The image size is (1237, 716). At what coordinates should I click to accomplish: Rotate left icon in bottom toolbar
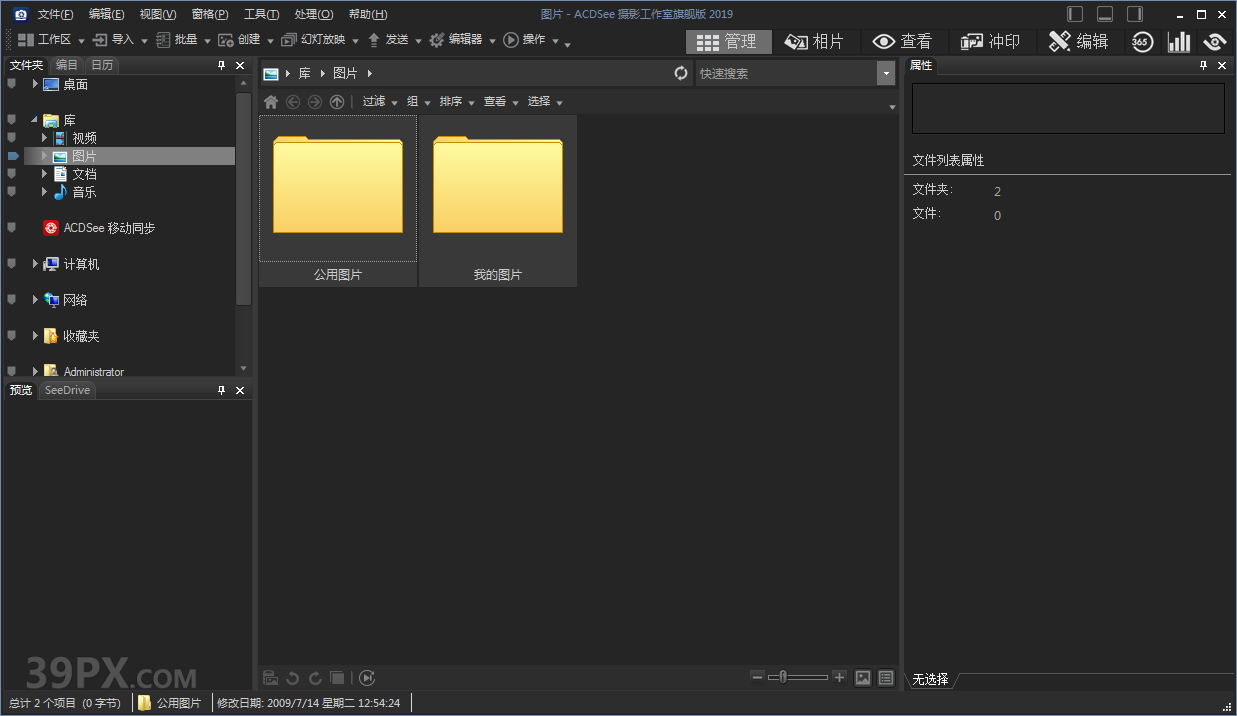(293, 678)
